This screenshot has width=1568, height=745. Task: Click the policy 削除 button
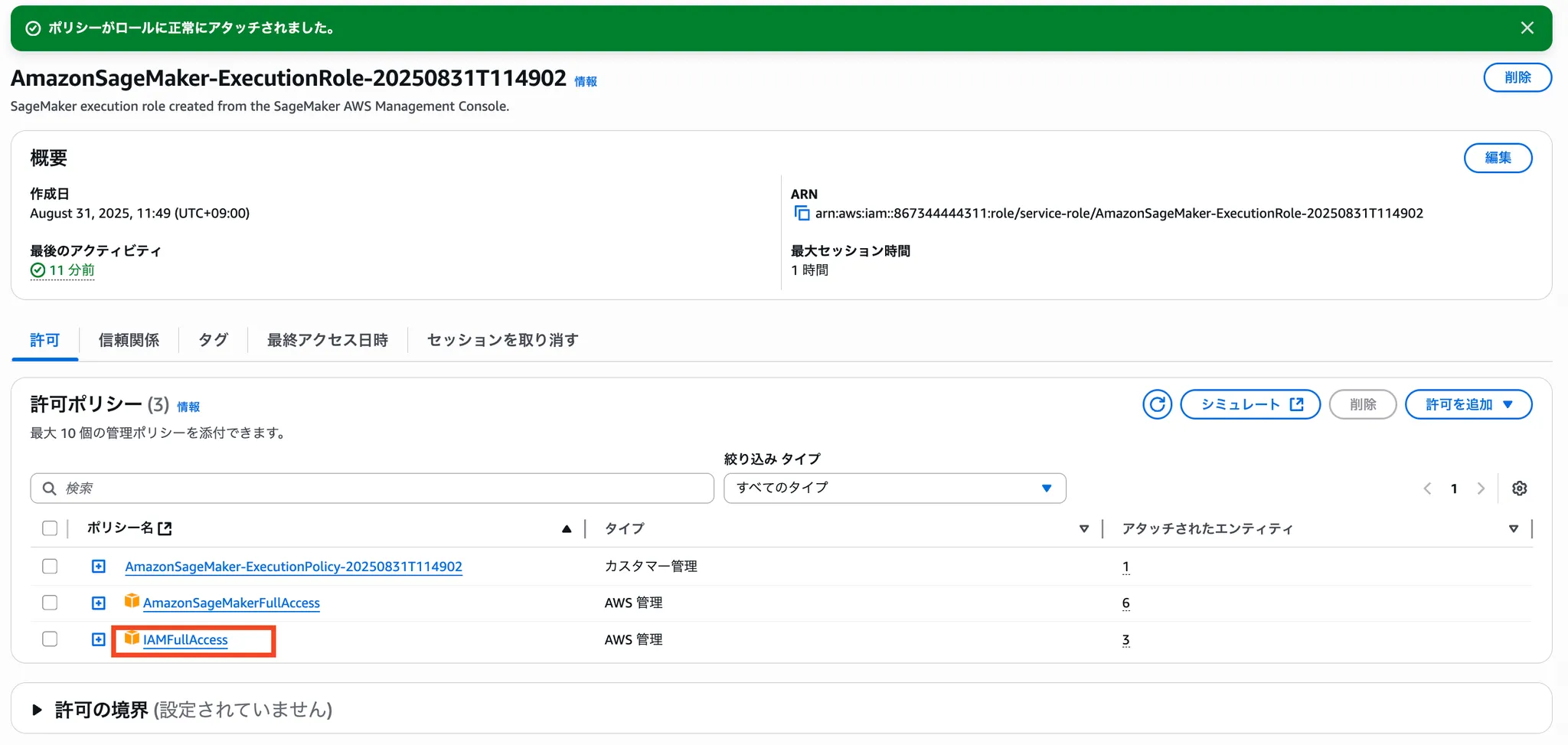(1363, 404)
